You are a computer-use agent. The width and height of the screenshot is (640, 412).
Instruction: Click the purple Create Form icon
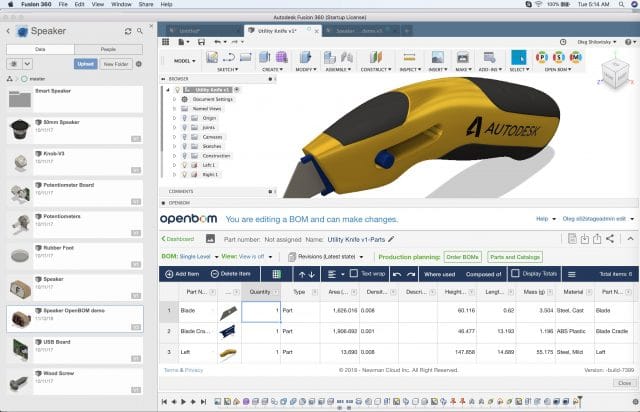pyautogui.click(x=282, y=58)
